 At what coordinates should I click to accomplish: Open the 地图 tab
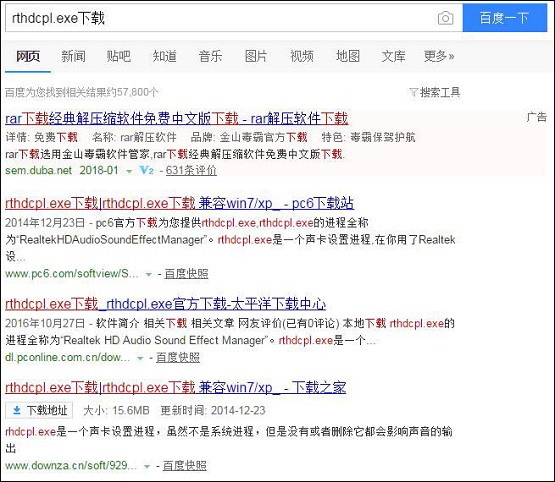coord(348,56)
